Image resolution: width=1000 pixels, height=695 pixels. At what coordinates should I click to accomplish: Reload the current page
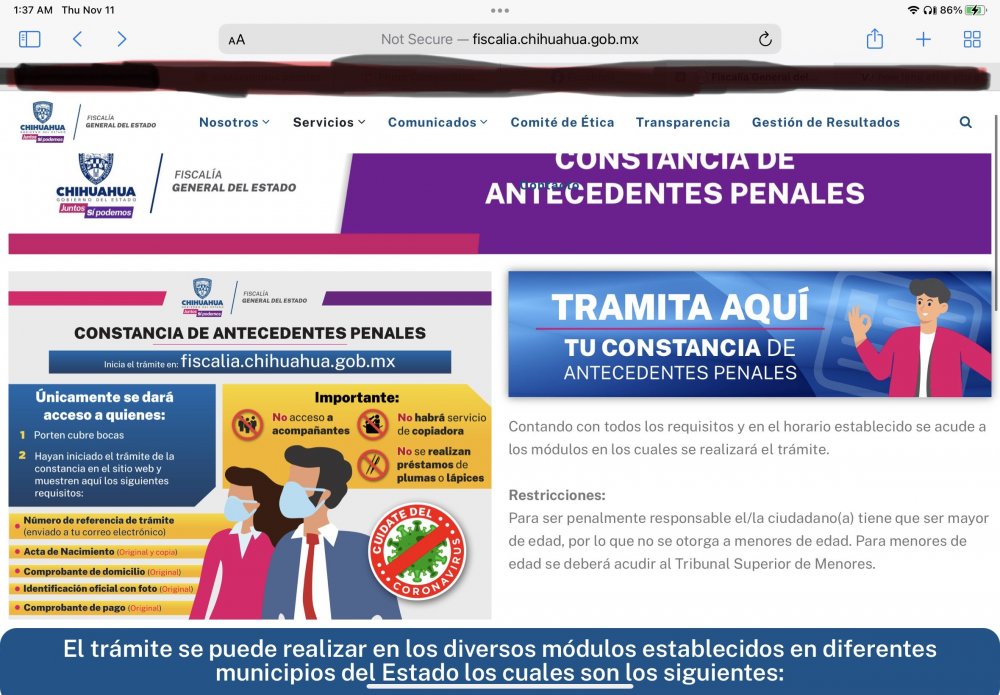coord(765,40)
